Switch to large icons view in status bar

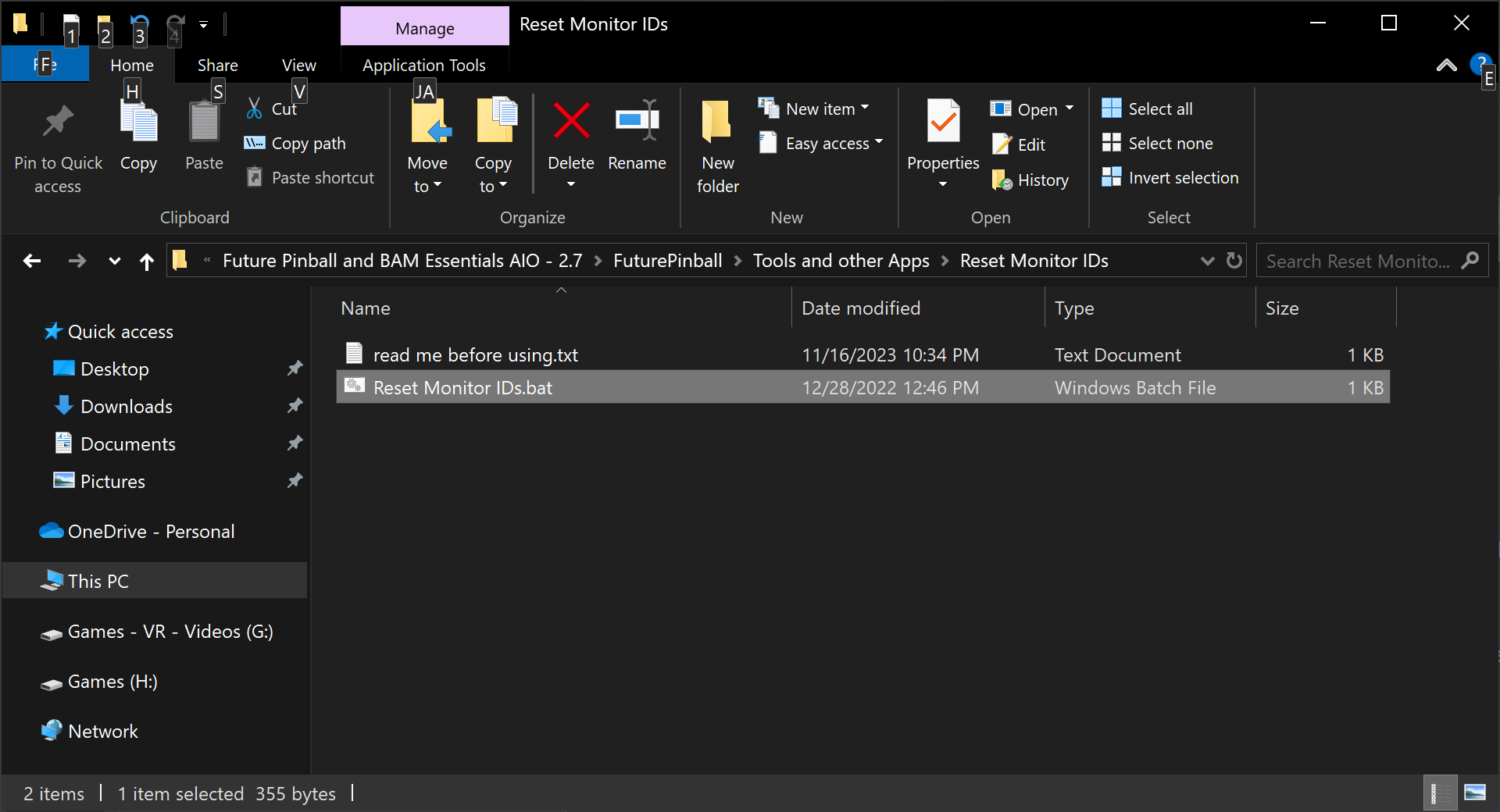click(1475, 793)
